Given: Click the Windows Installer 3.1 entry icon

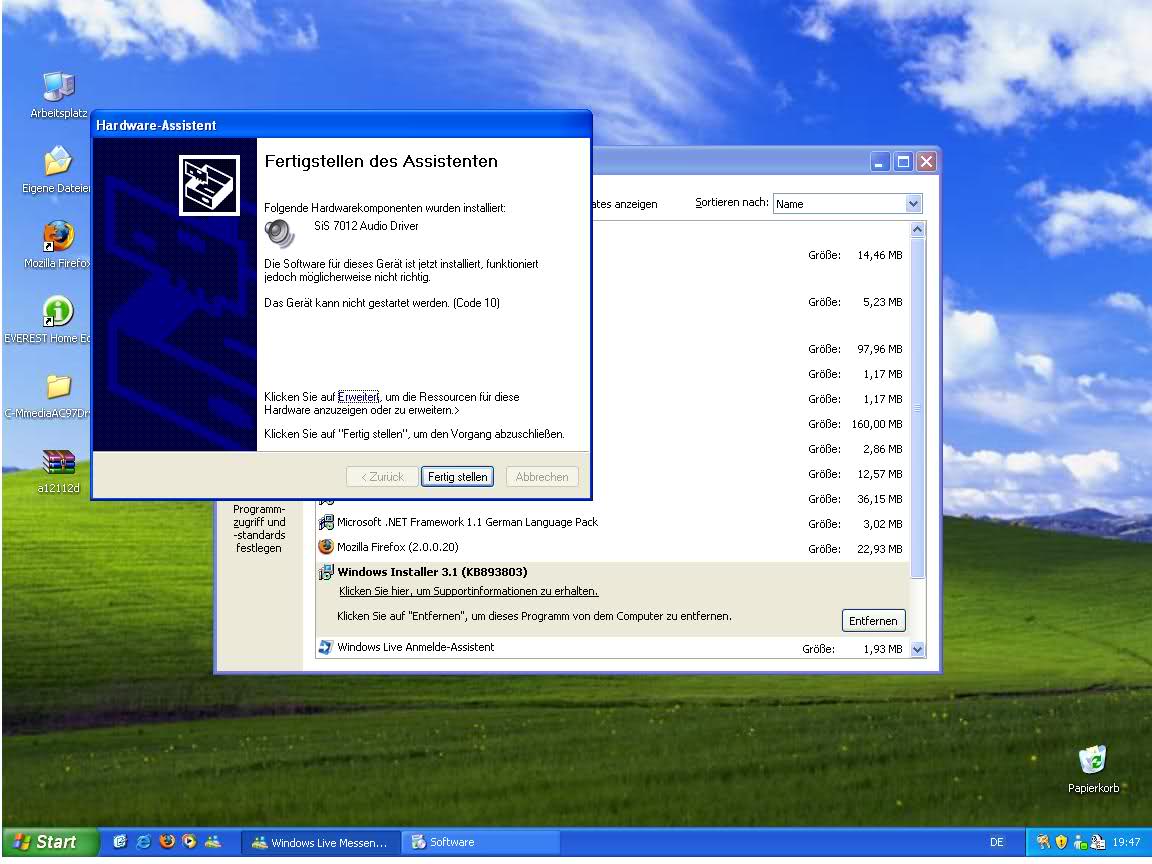Looking at the screenshot, I should 325,572.
